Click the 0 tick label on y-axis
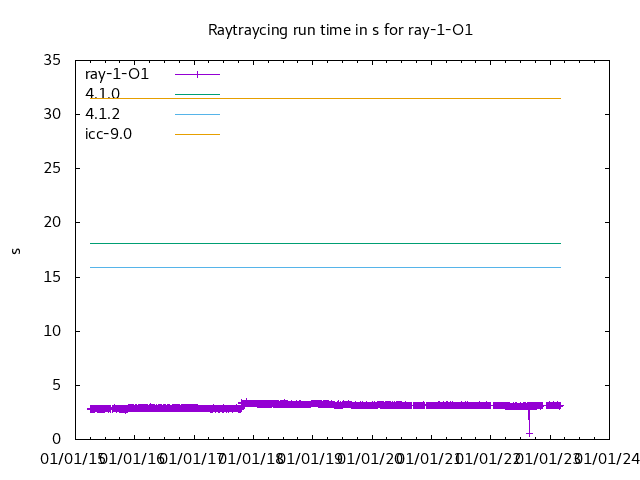The image size is (640, 480). point(58,439)
